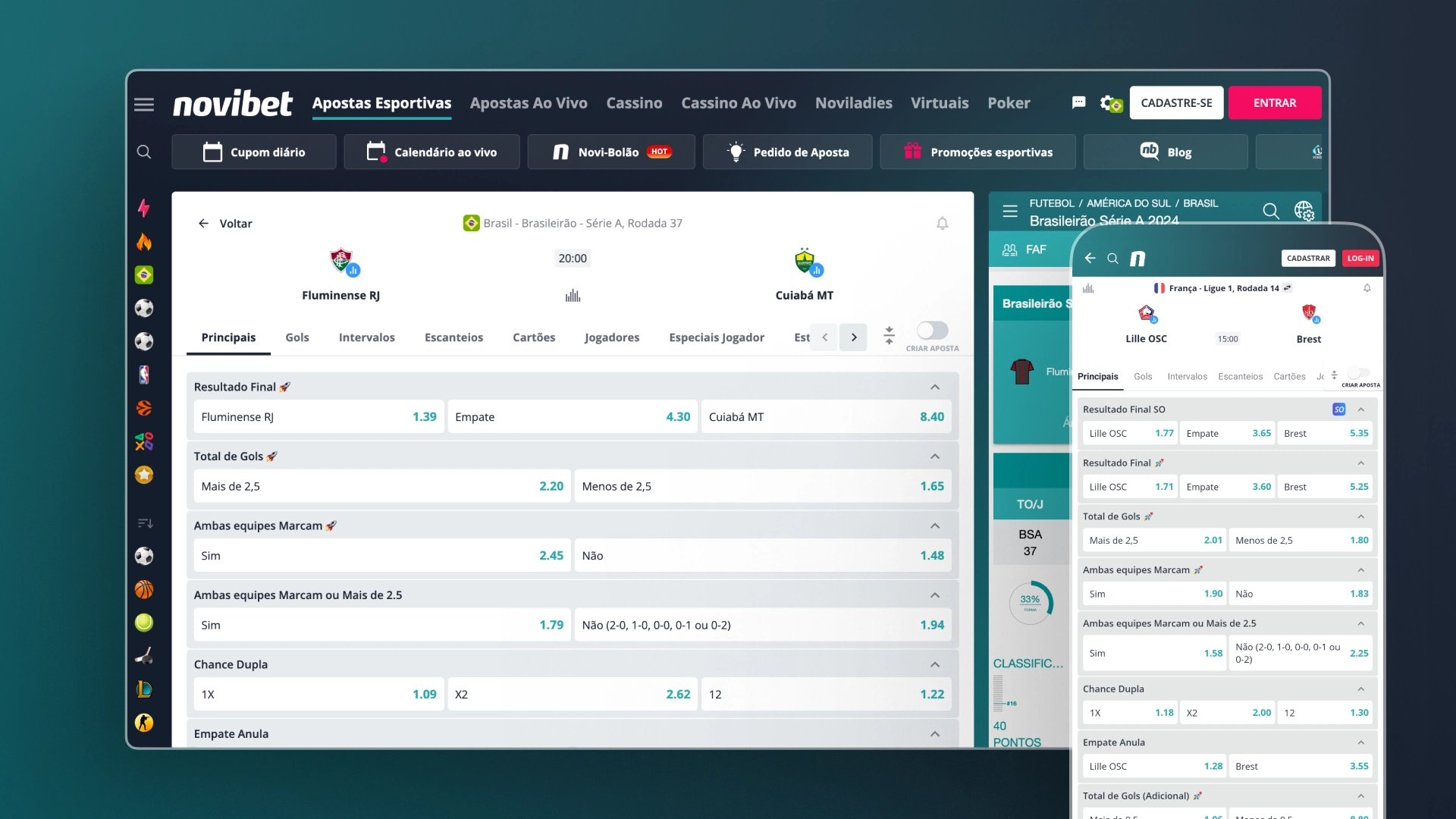Open Promoções esportivas button
1456x819 pixels.
tap(977, 152)
